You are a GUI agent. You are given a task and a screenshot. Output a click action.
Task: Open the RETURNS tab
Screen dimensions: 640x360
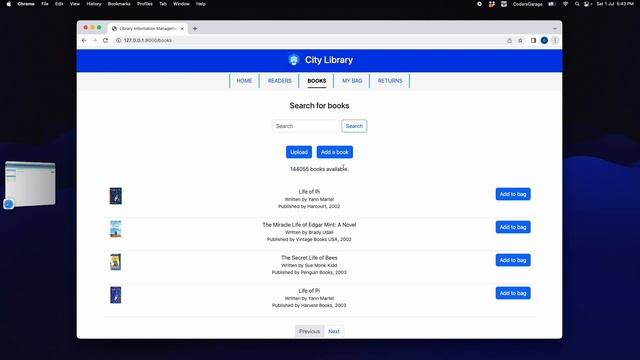coord(390,81)
